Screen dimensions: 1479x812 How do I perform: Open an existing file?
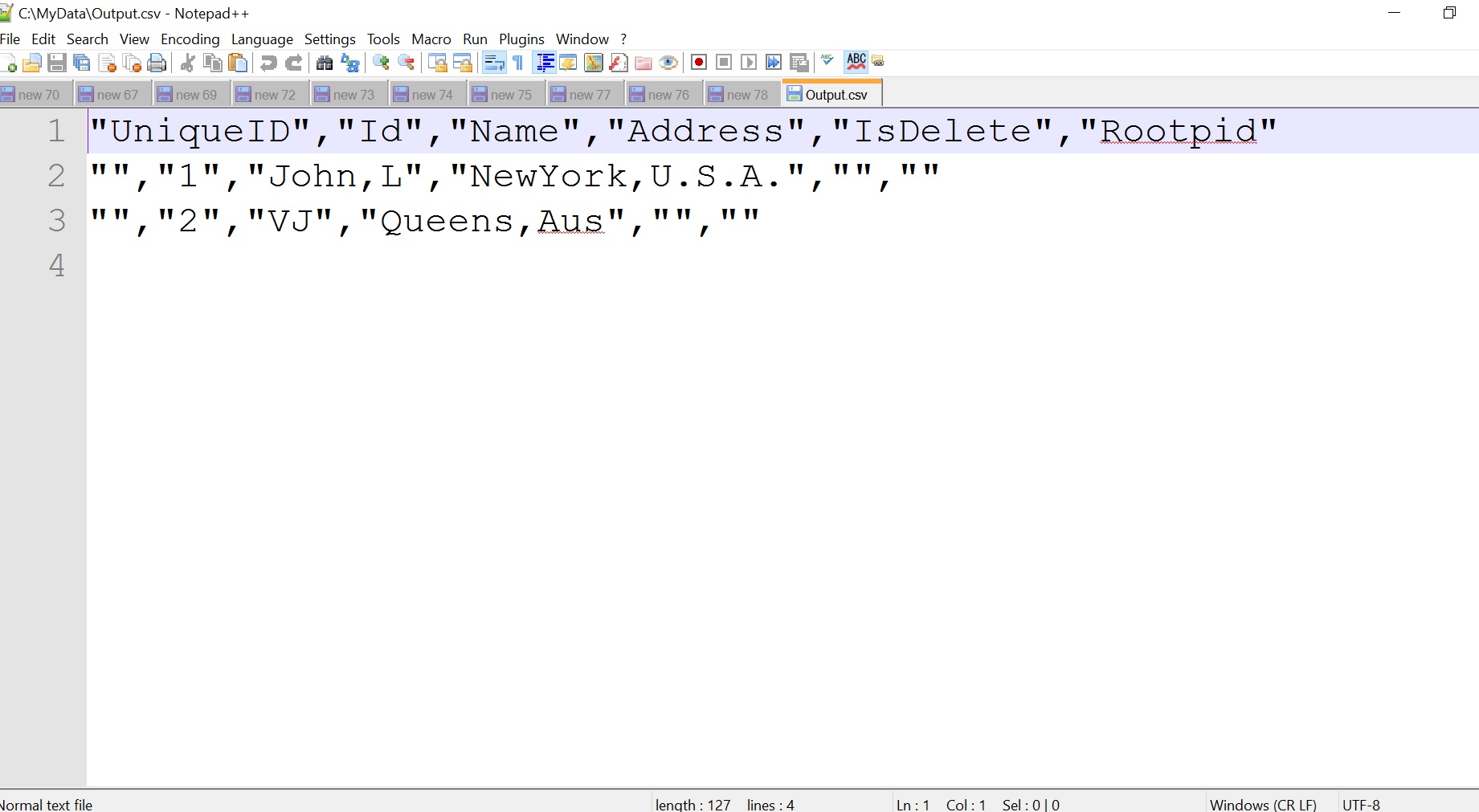(x=32, y=63)
